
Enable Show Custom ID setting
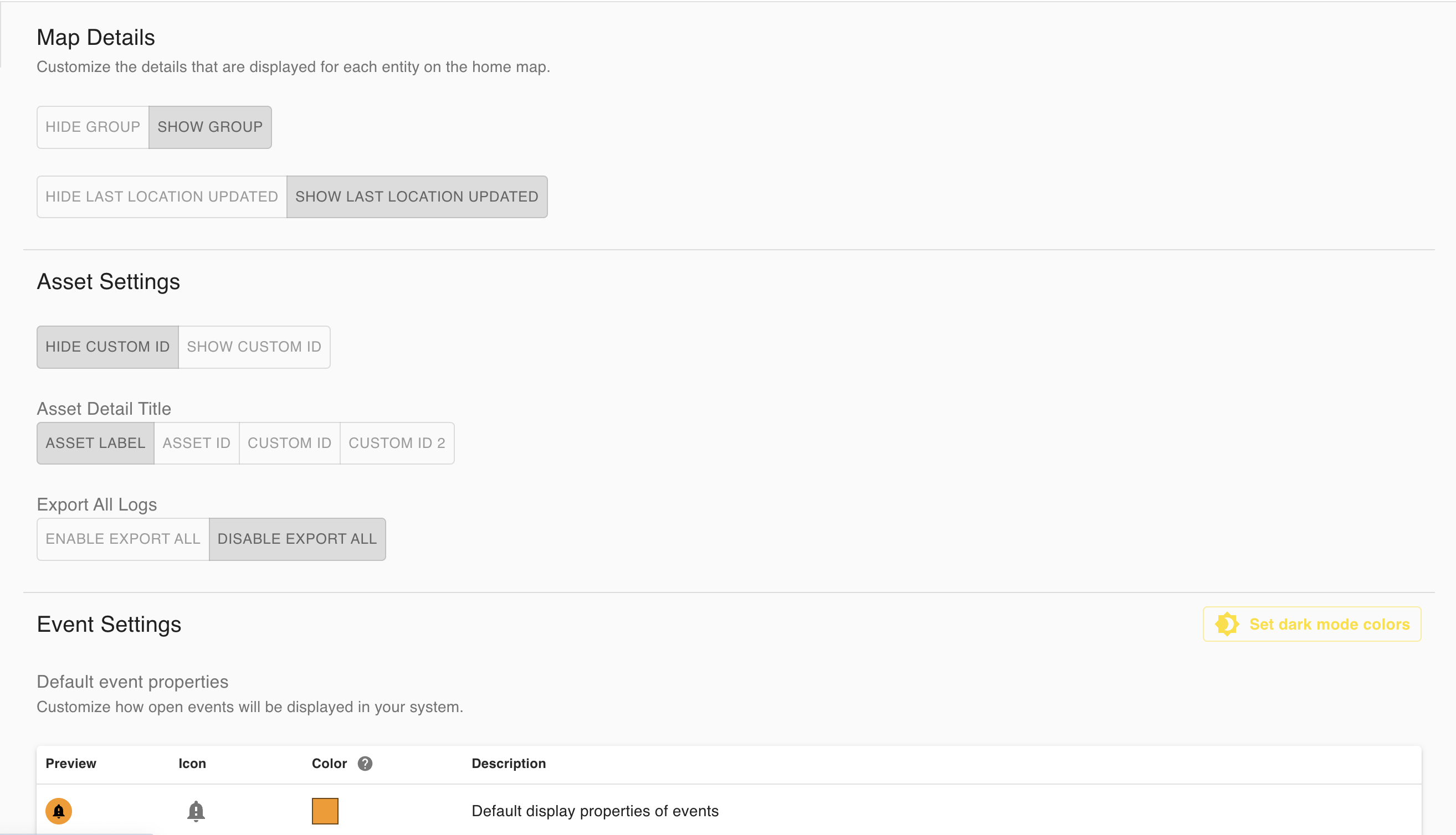click(x=254, y=347)
